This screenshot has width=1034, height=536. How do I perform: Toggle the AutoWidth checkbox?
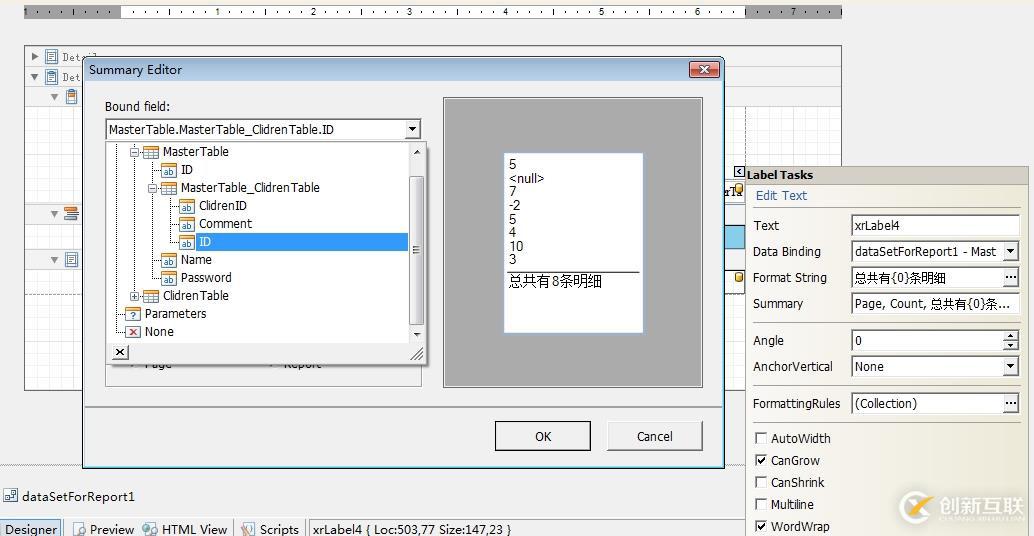point(761,438)
